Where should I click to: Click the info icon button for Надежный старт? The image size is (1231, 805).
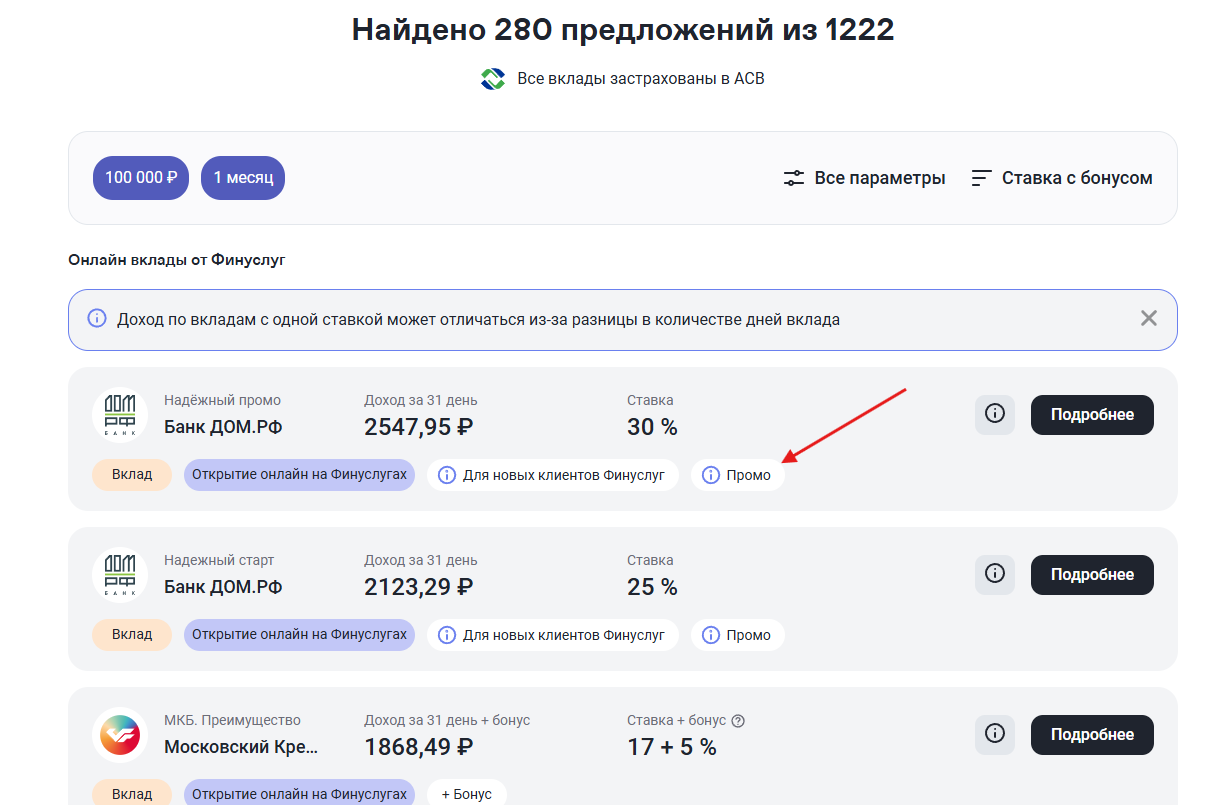(995, 574)
